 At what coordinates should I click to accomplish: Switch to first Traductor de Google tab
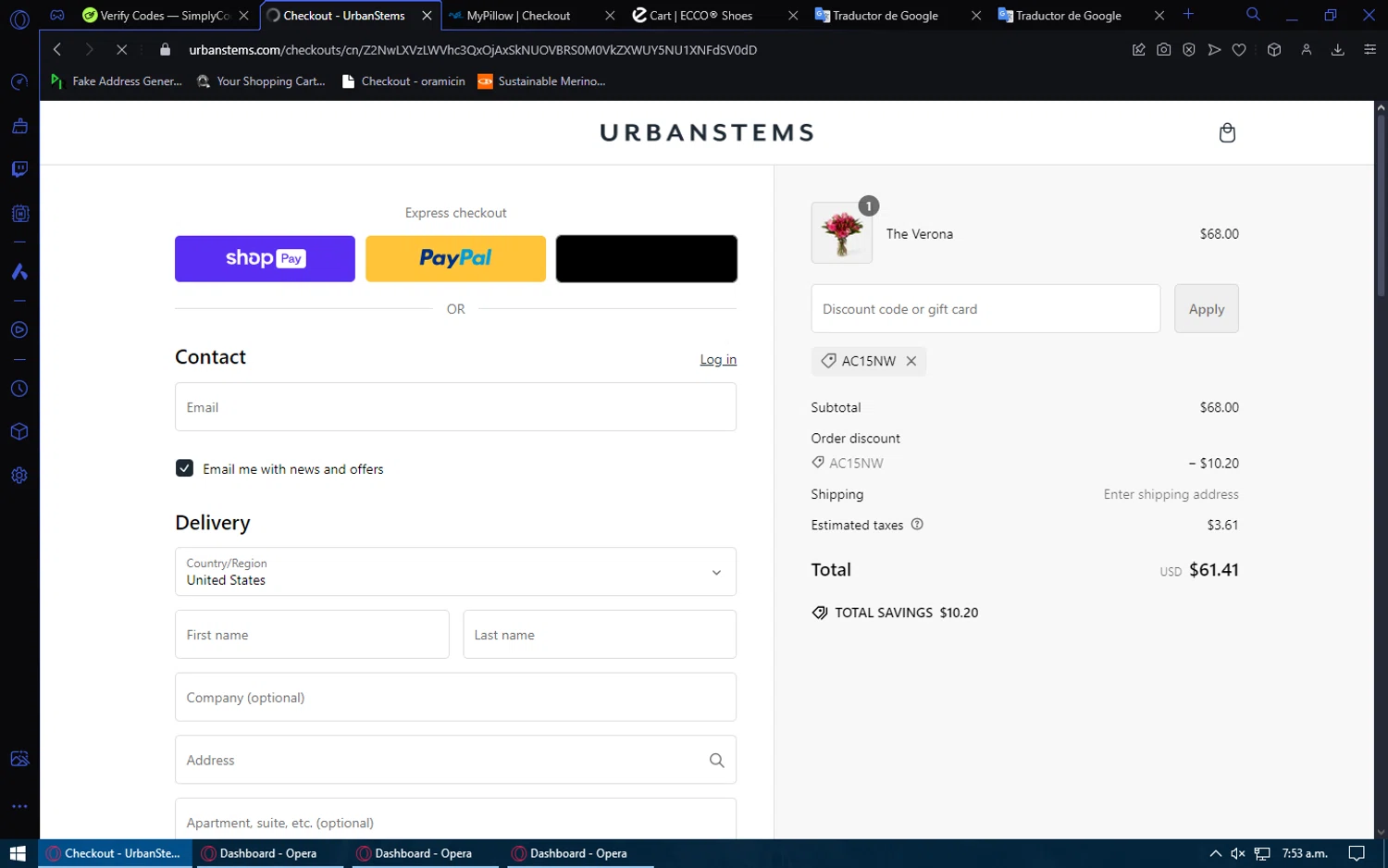(x=897, y=16)
